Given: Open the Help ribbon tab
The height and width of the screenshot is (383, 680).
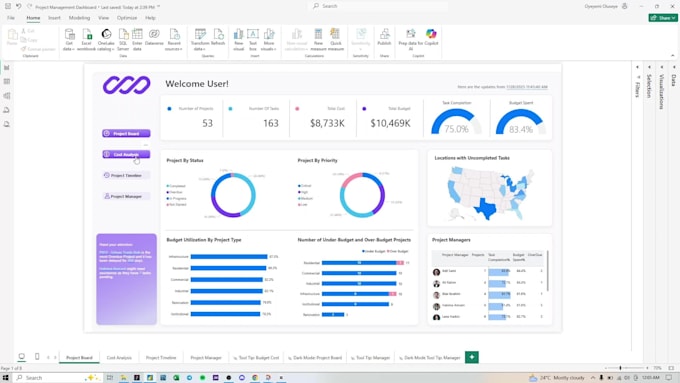Looking at the screenshot, I should tap(150, 18).
